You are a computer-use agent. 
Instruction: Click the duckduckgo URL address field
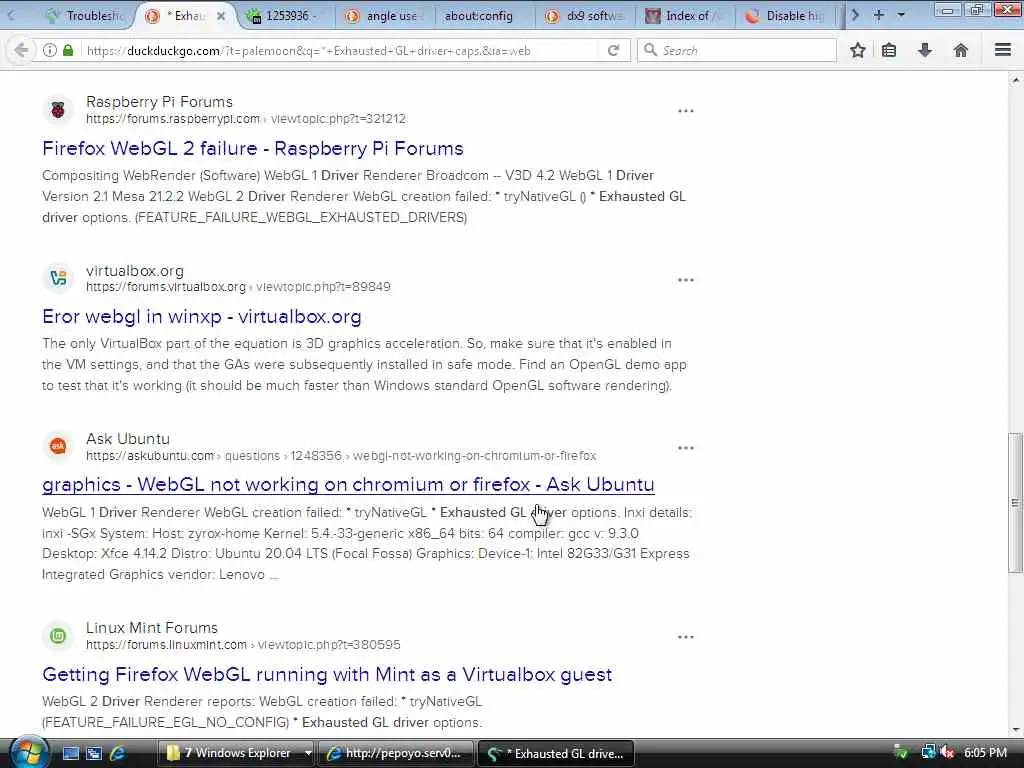tap(340, 50)
